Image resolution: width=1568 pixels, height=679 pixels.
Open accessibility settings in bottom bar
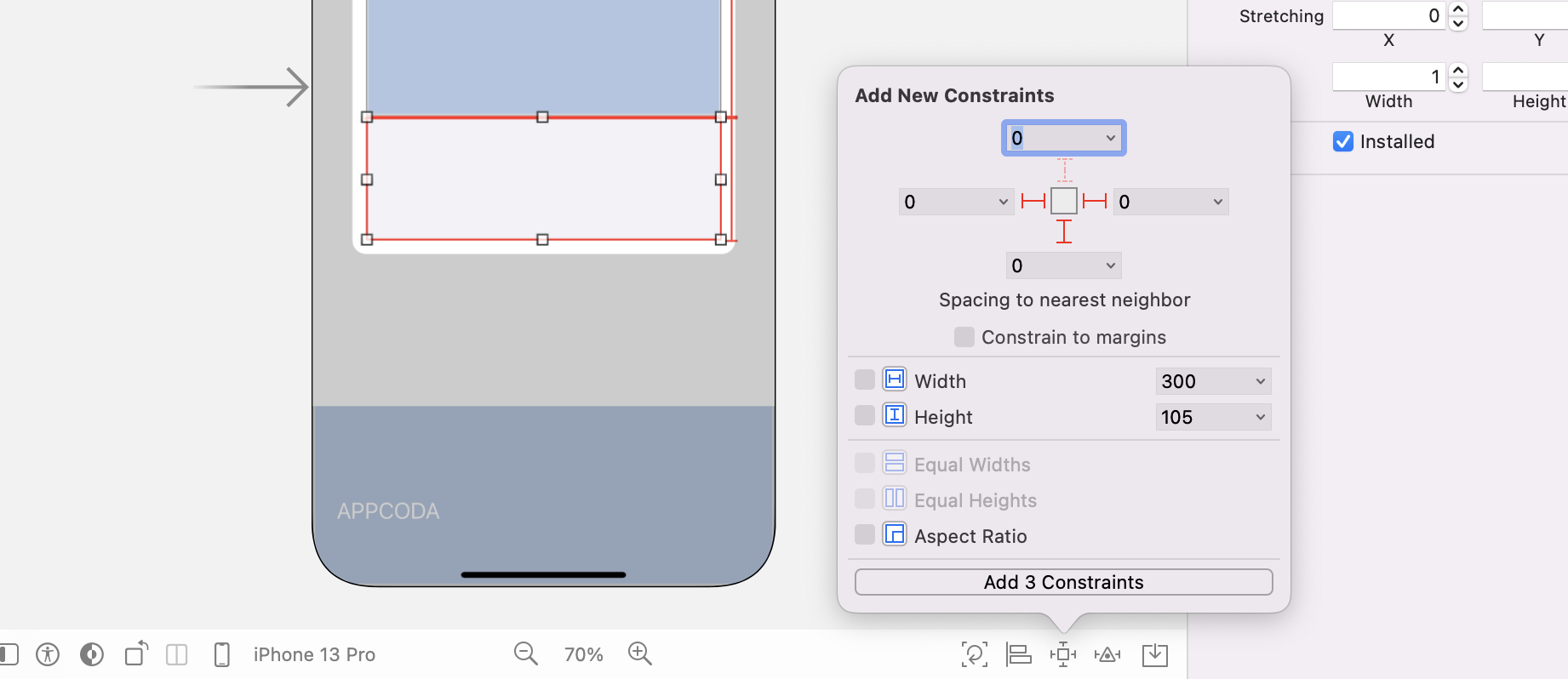pyautogui.click(x=48, y=654)
